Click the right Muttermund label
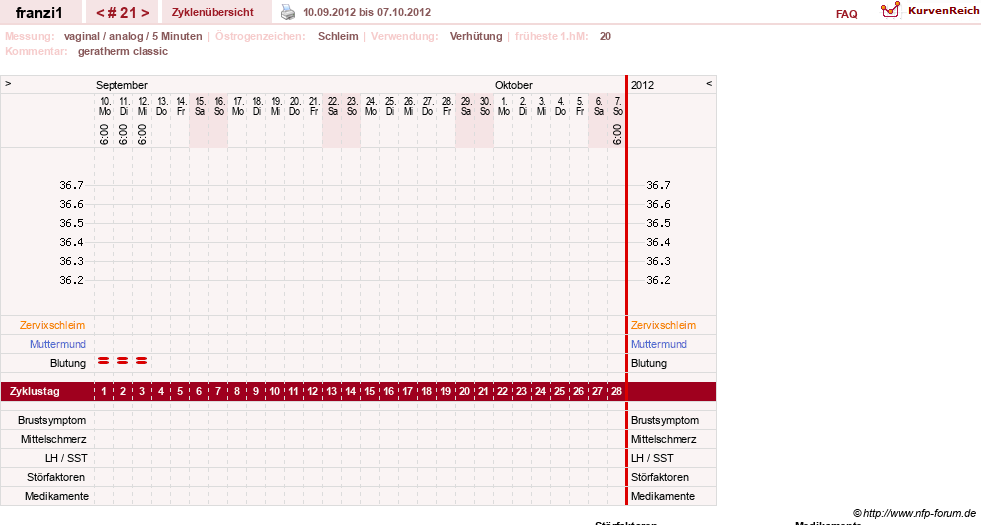The height and width of the screenshot is (525, 981). pyautogui.click(x=659, y=344)
